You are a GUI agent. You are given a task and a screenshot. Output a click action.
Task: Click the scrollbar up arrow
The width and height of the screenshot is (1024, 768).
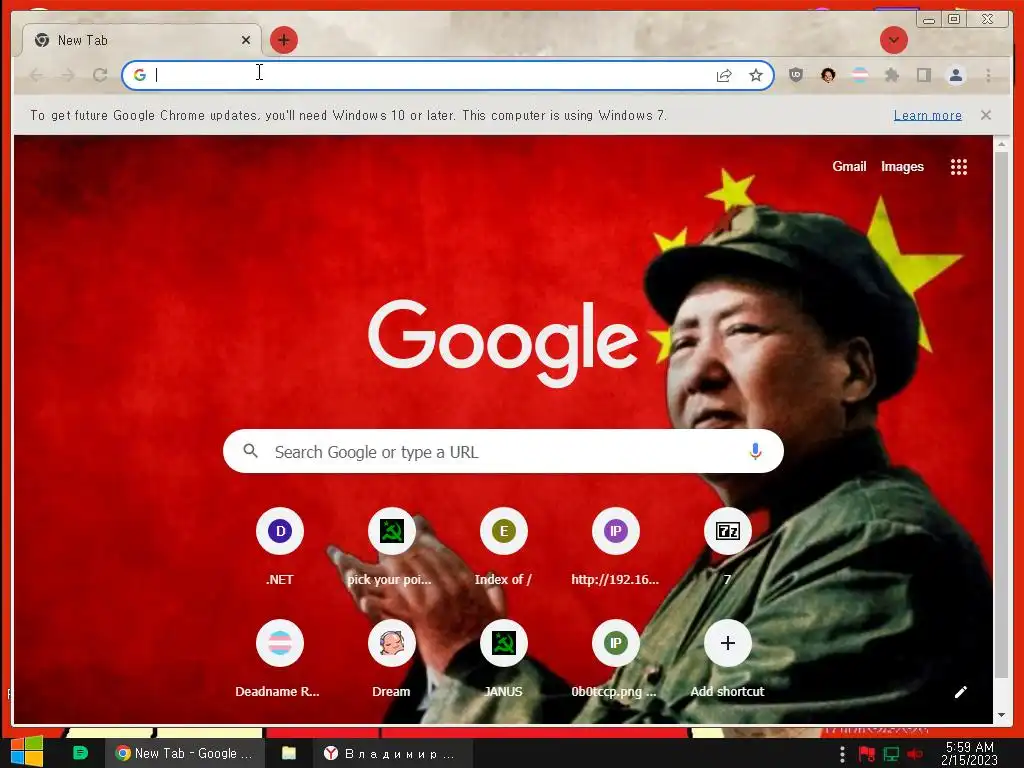point(1001,142)
